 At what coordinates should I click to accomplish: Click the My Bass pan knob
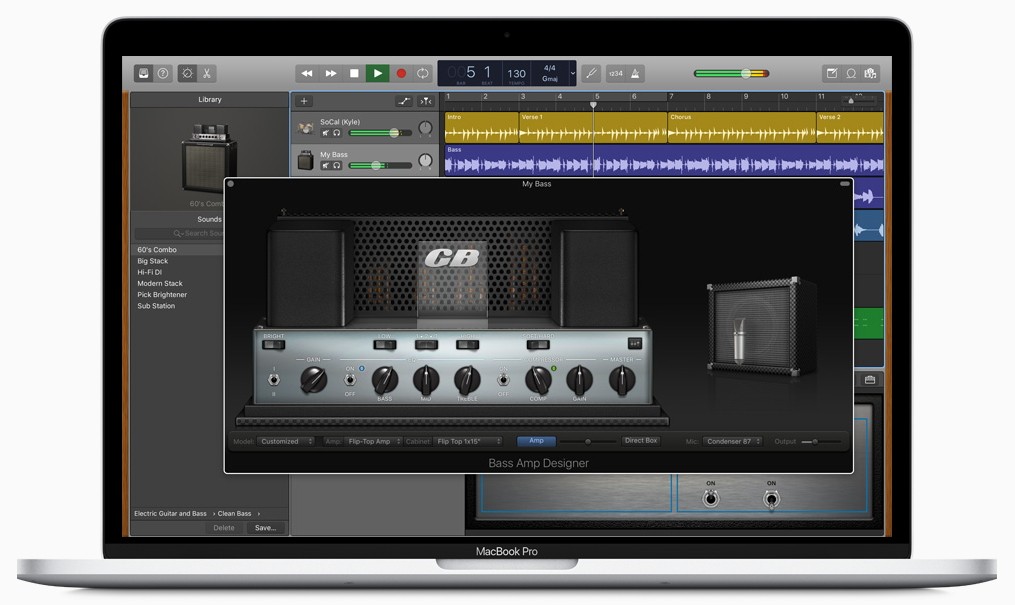pyautogui.click(x=425, y=160)
